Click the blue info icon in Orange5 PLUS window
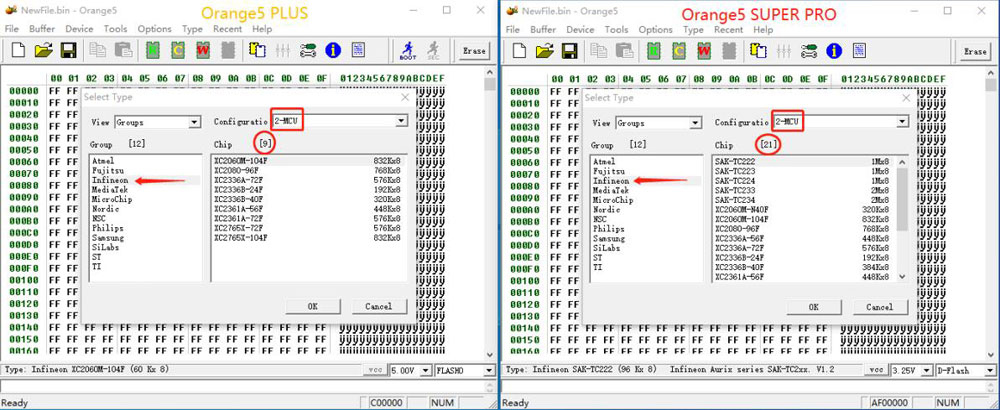 (333, 50)
